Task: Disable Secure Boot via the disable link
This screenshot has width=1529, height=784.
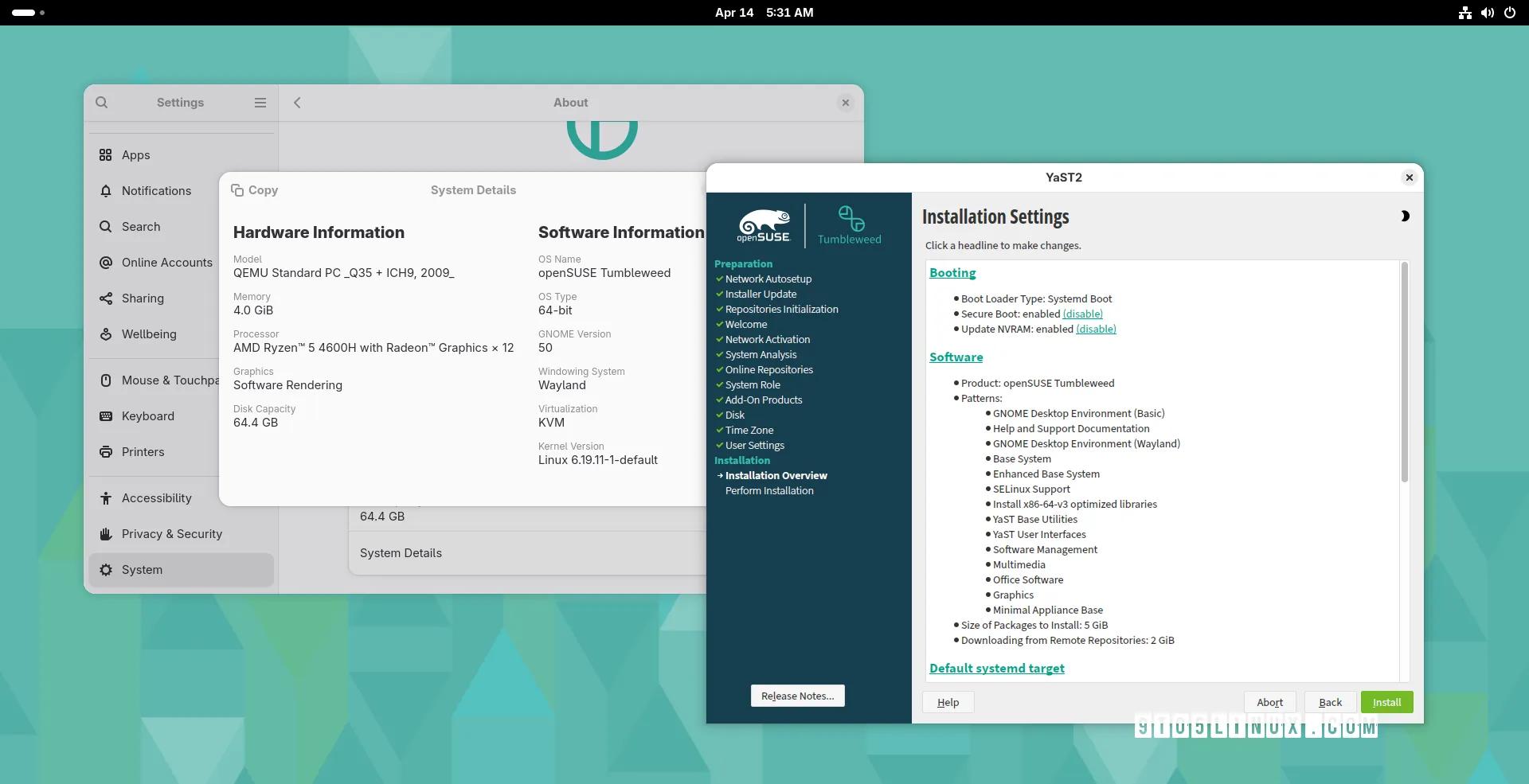Action: pos(1082,314)
